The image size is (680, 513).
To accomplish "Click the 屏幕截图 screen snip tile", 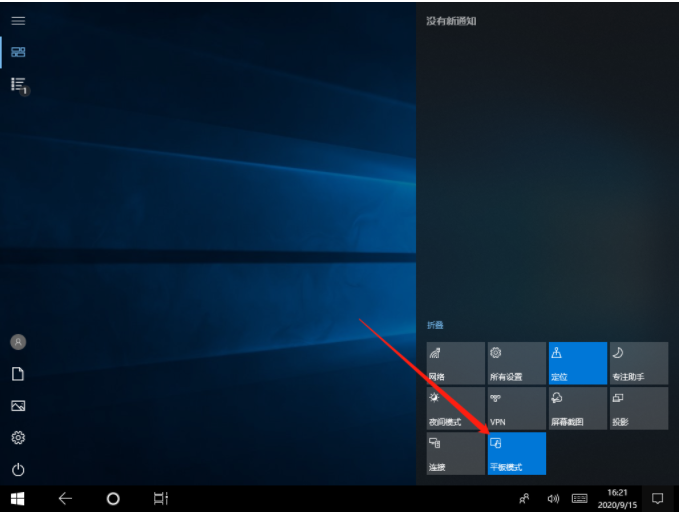I will [578, 408].
